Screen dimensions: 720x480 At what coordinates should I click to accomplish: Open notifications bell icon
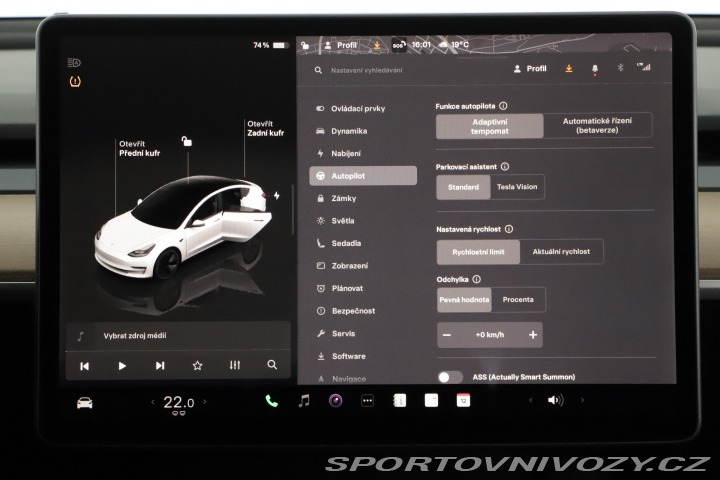(x=595, y=69)
